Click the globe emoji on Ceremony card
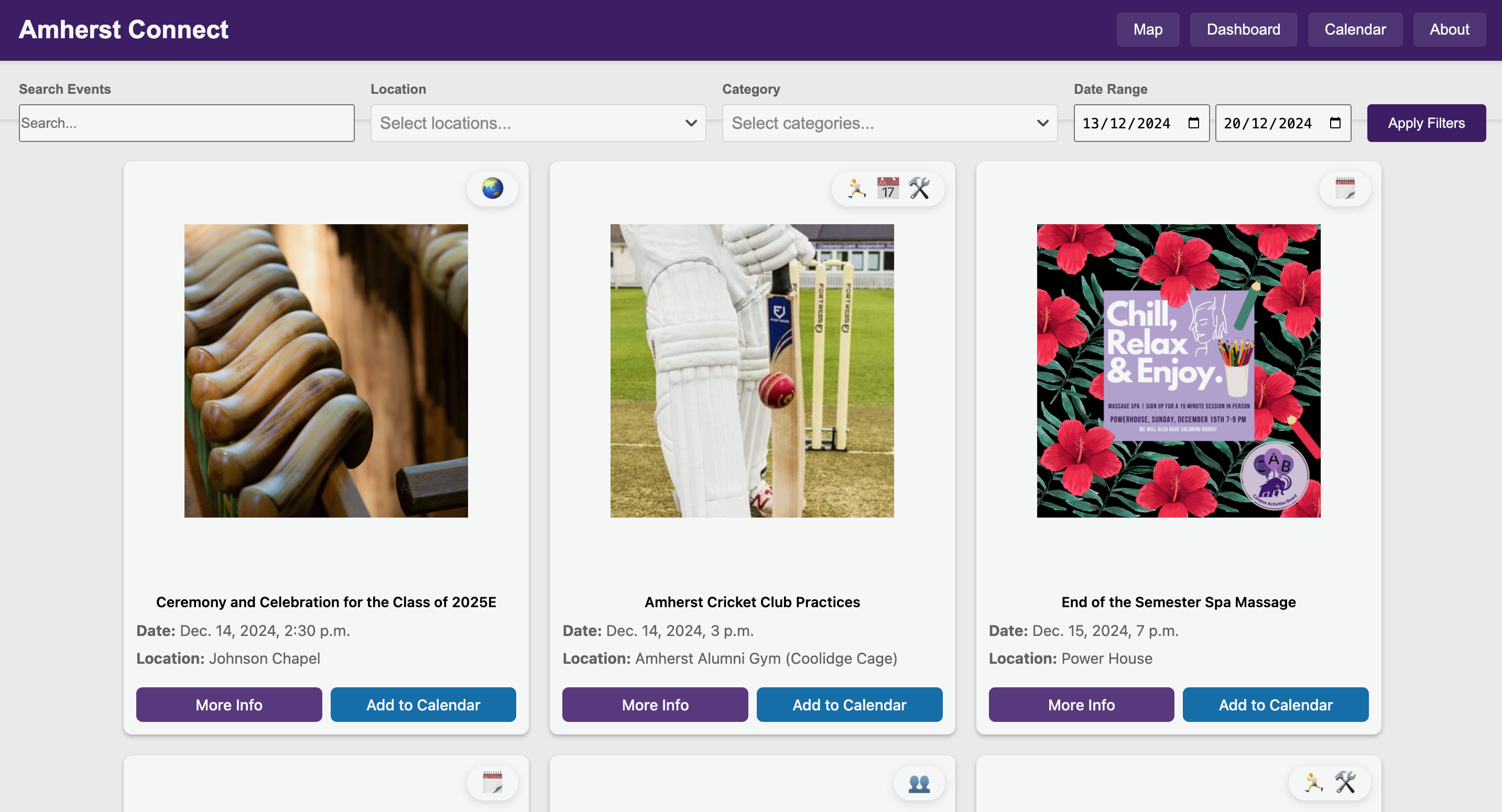 492,188
